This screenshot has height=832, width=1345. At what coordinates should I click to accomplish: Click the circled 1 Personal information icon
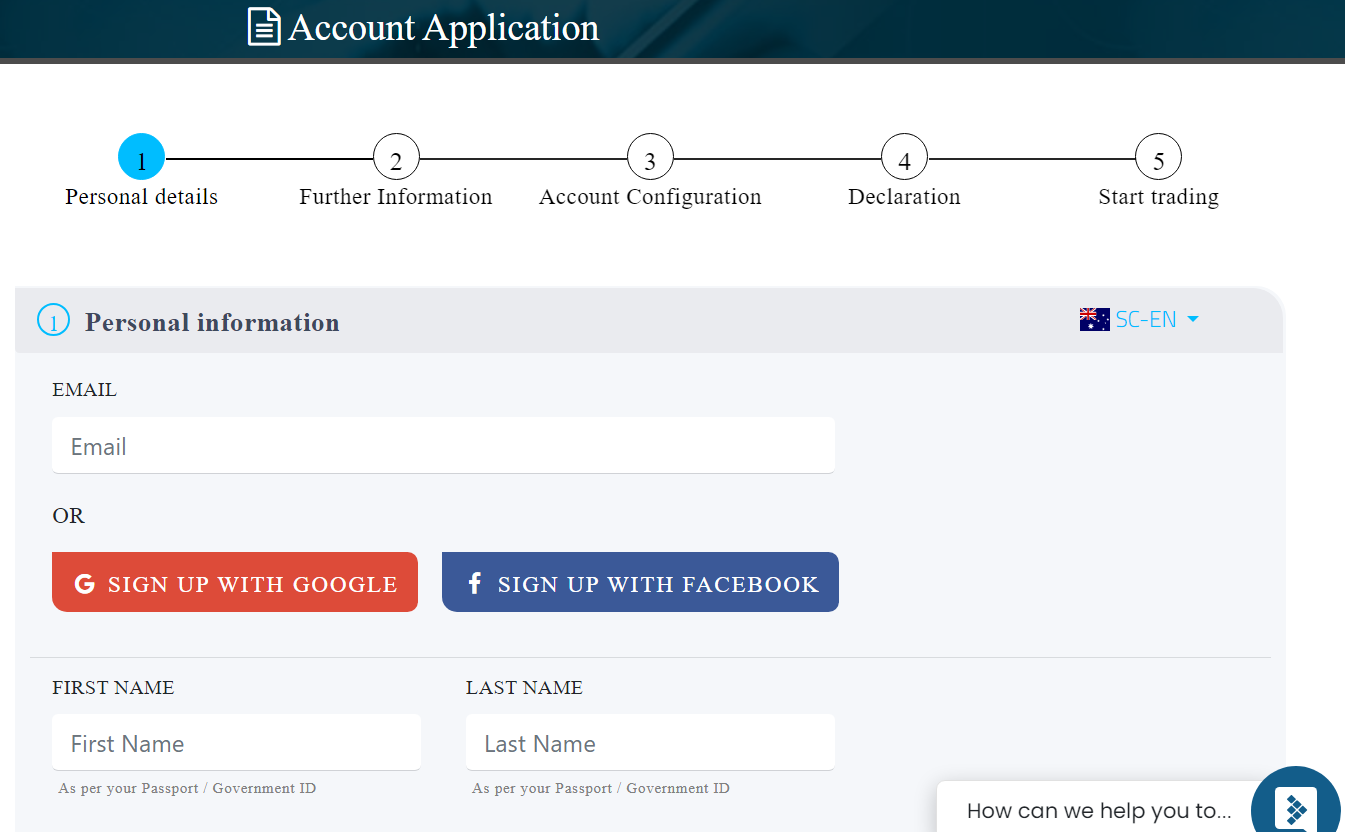(x=53, y=321)
